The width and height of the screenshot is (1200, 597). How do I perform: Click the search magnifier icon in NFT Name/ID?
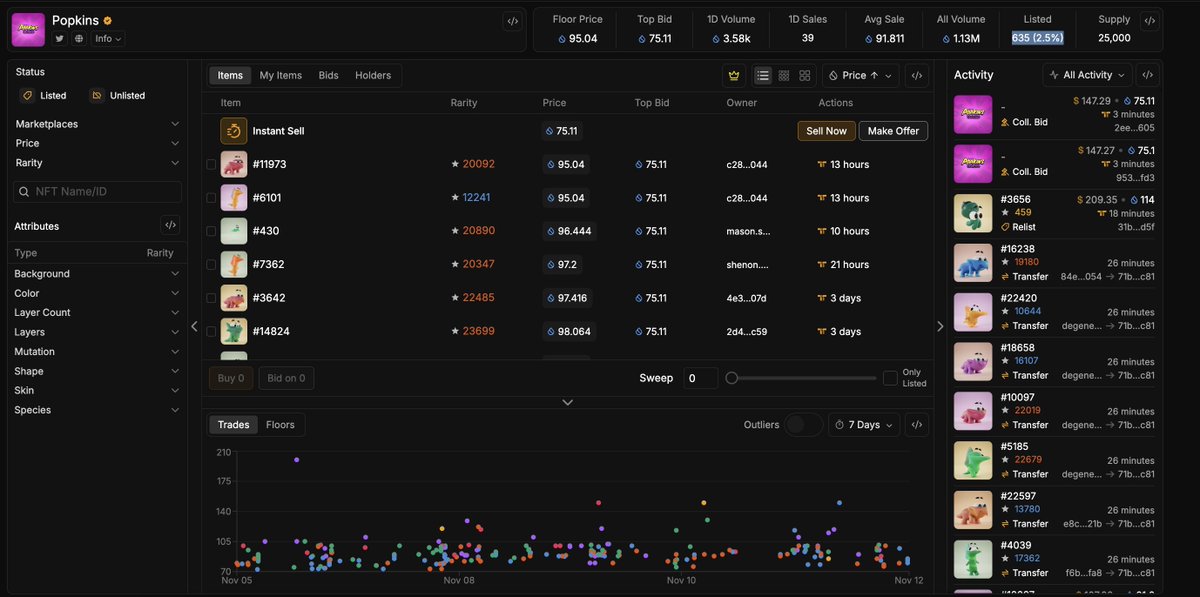(24, 191)
